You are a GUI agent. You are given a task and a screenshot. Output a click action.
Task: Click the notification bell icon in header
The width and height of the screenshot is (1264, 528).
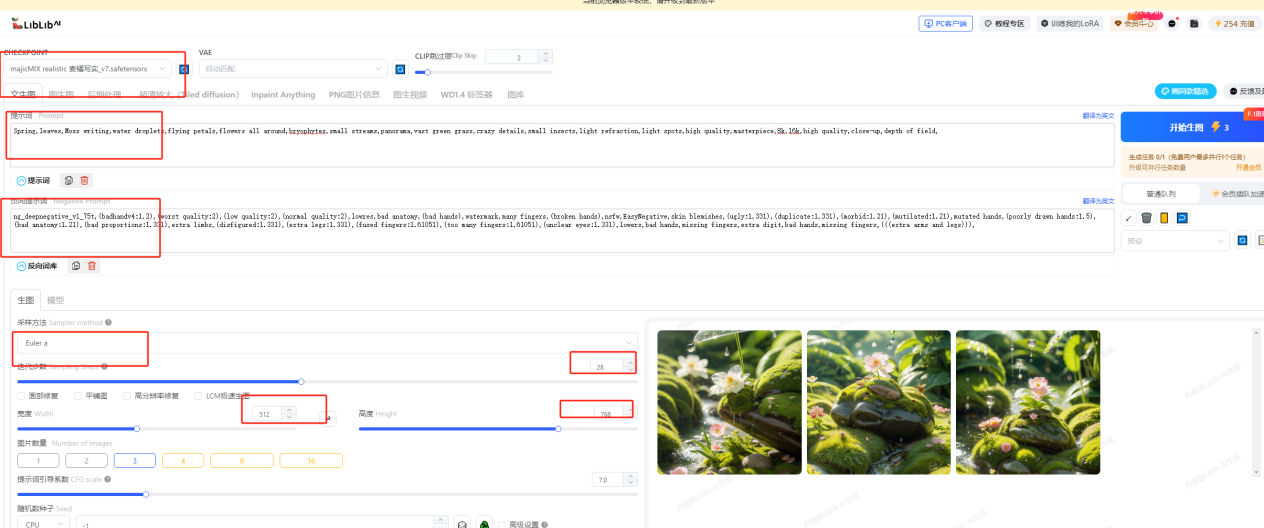[x=1172, y=23]
